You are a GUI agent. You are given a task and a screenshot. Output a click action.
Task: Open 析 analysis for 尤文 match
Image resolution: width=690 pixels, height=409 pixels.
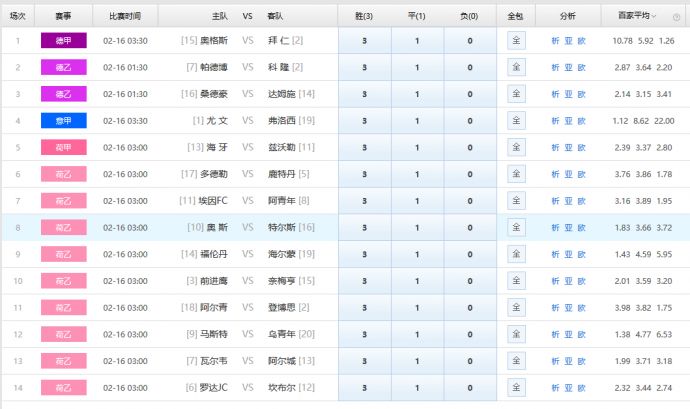coord(555,121)
